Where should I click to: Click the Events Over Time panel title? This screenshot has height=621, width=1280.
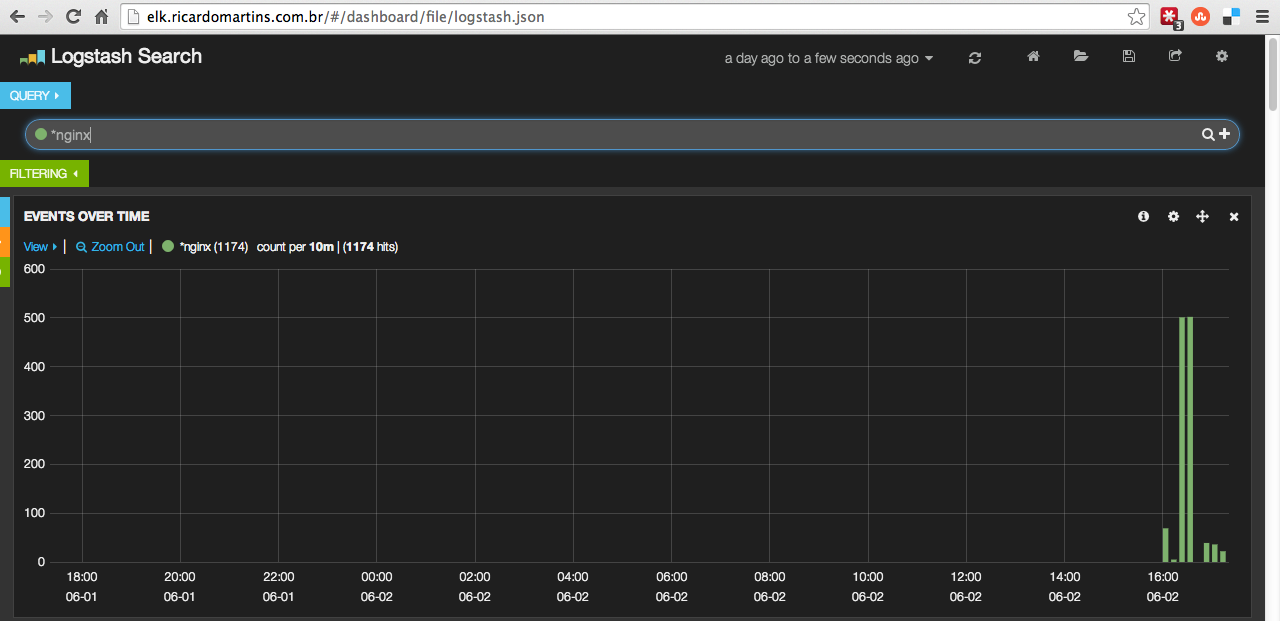click(x=87, y=216)
